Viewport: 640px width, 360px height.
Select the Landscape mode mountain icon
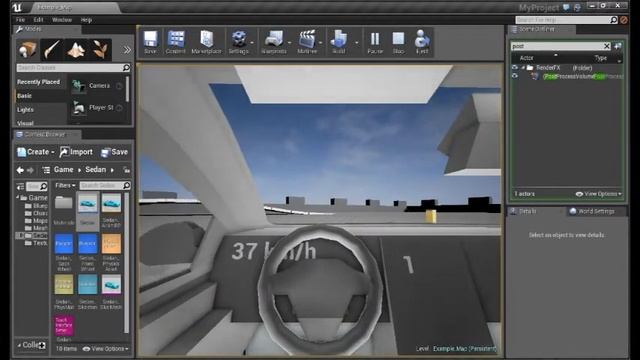click(76, 49)
